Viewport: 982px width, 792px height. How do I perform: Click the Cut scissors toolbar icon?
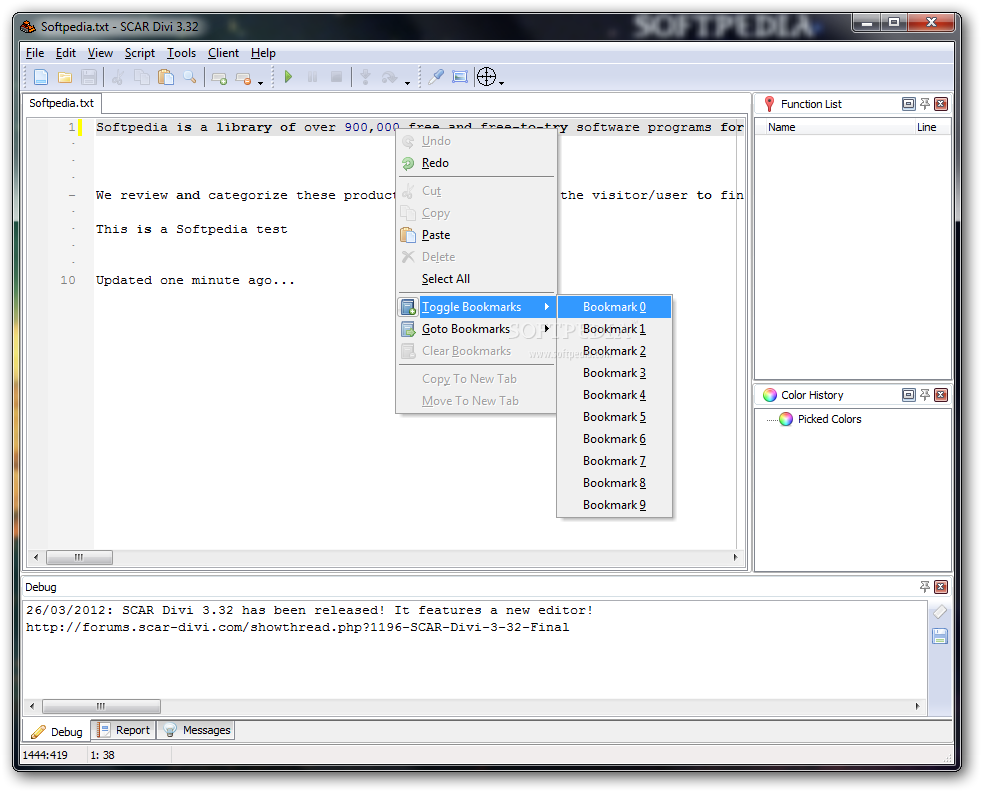[x=118, y=77]
